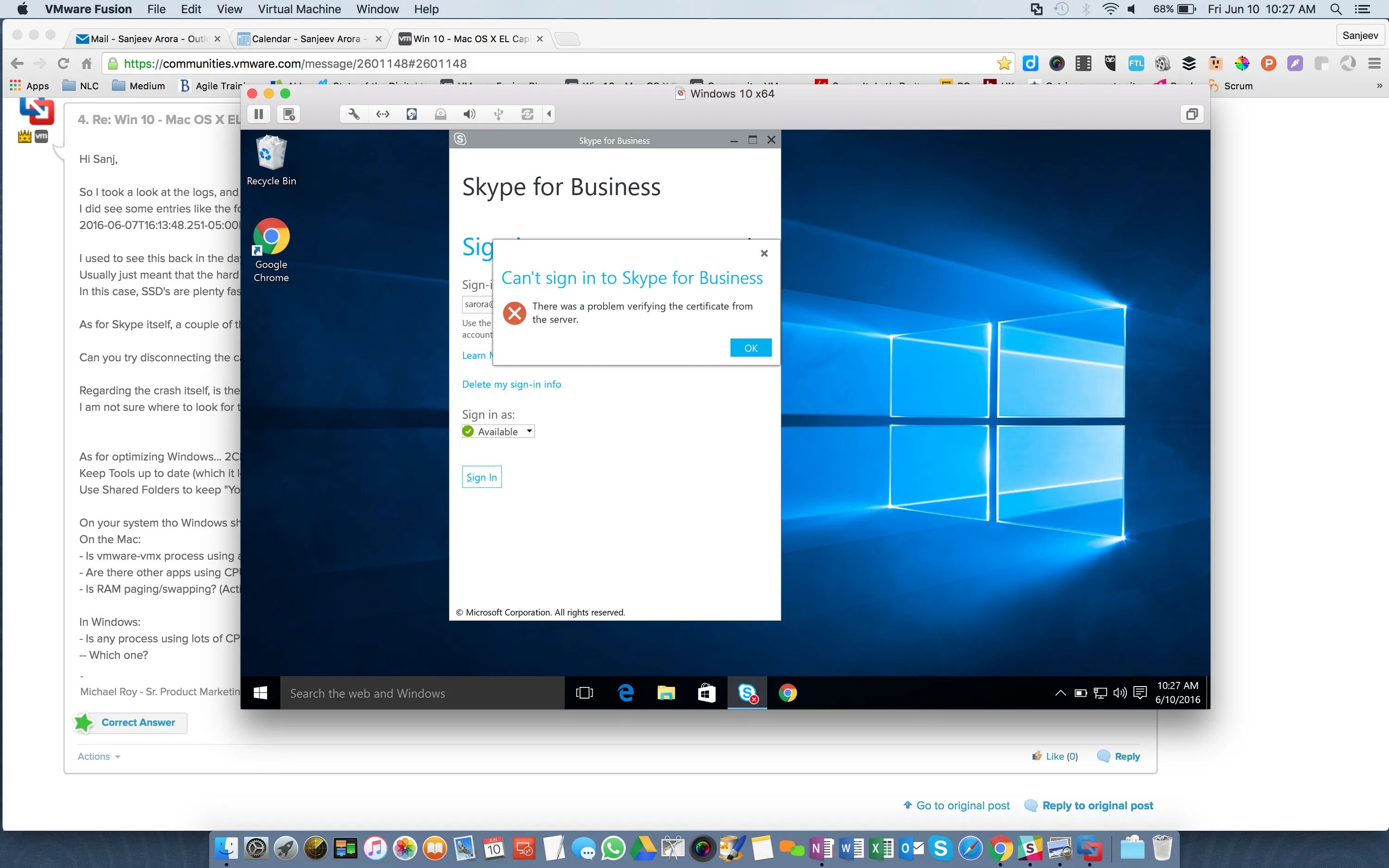This screenshot has height=868, width=1389.
Task: Open Recycle Bin on Windows desktop
Action: pyautogui.click(x=271, y=161)
